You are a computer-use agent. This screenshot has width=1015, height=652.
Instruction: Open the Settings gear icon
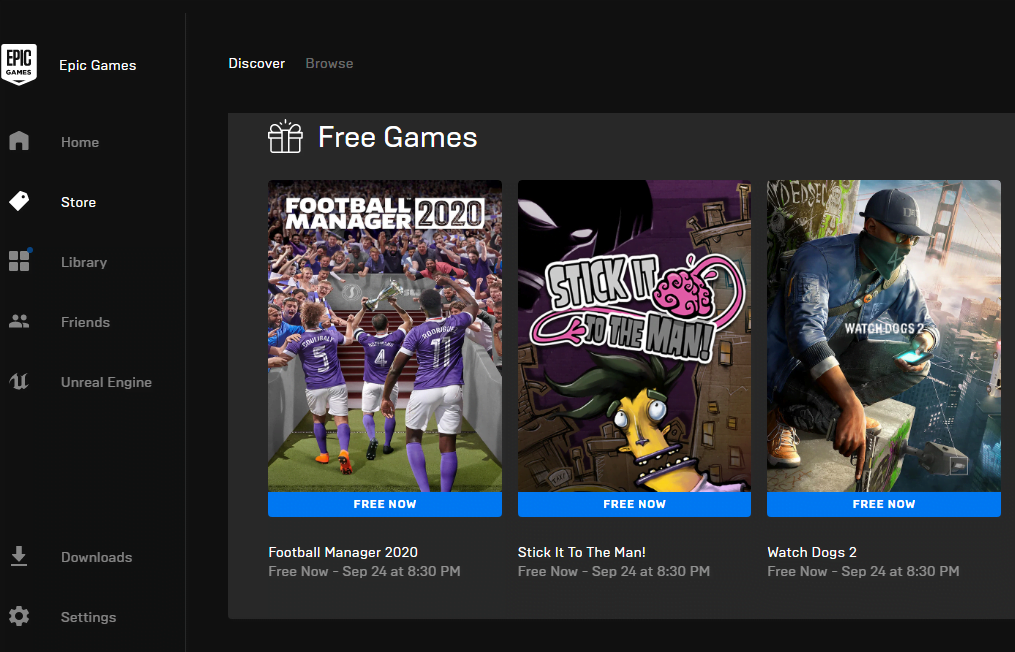(19, 616)
